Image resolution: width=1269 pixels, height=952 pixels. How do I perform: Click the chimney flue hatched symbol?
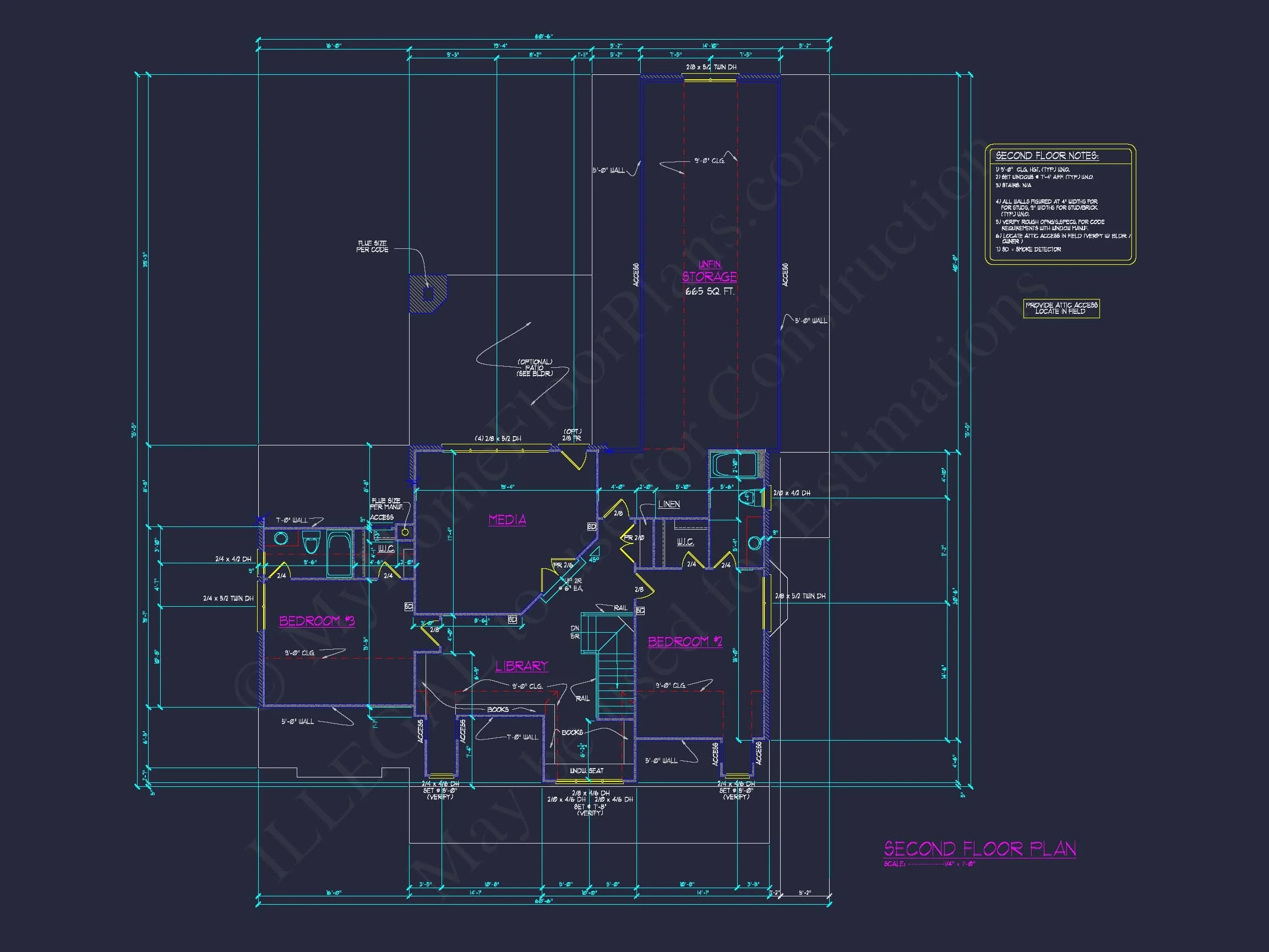[427, 294]
